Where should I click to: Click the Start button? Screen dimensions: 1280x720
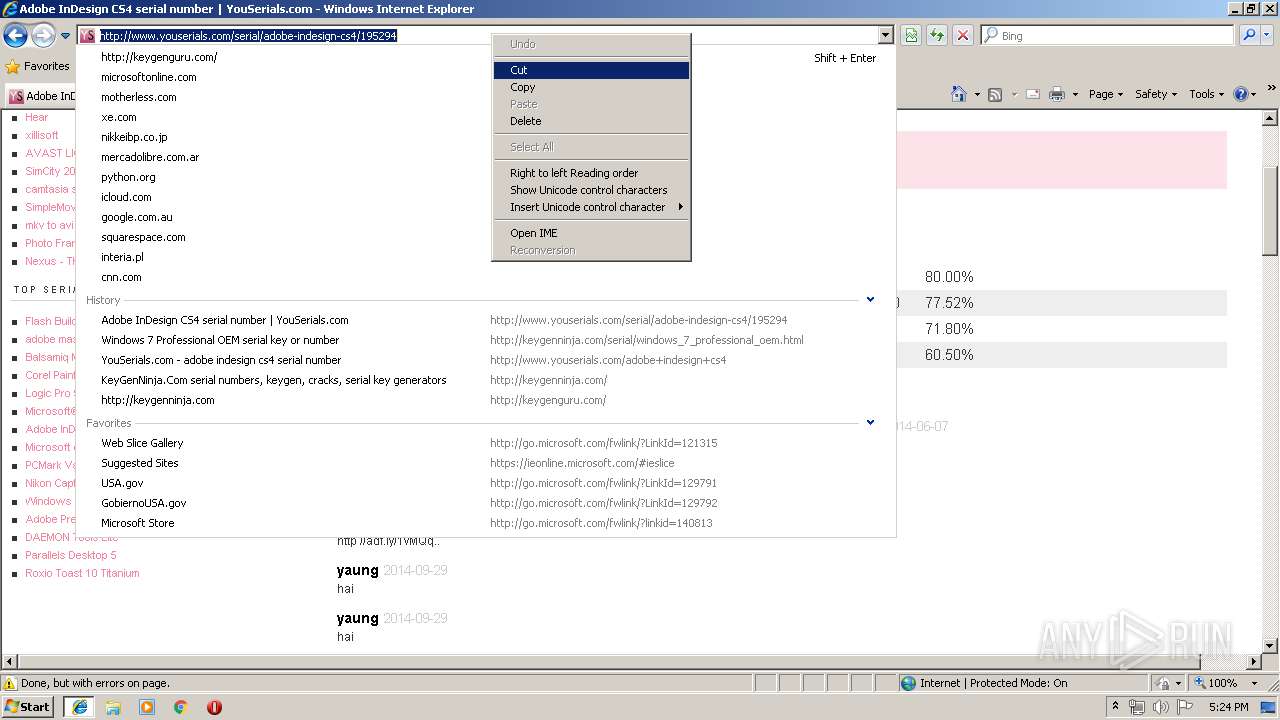click(x=27, y=707)
